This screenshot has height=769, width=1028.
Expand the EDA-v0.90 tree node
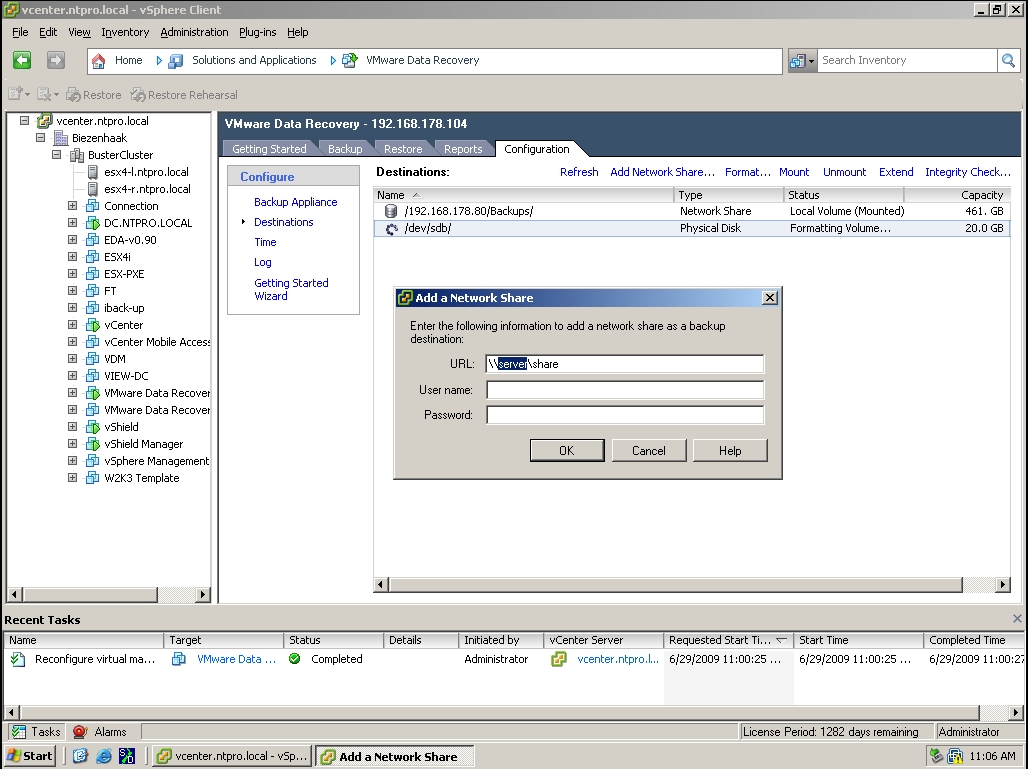(x=73, y=240)
